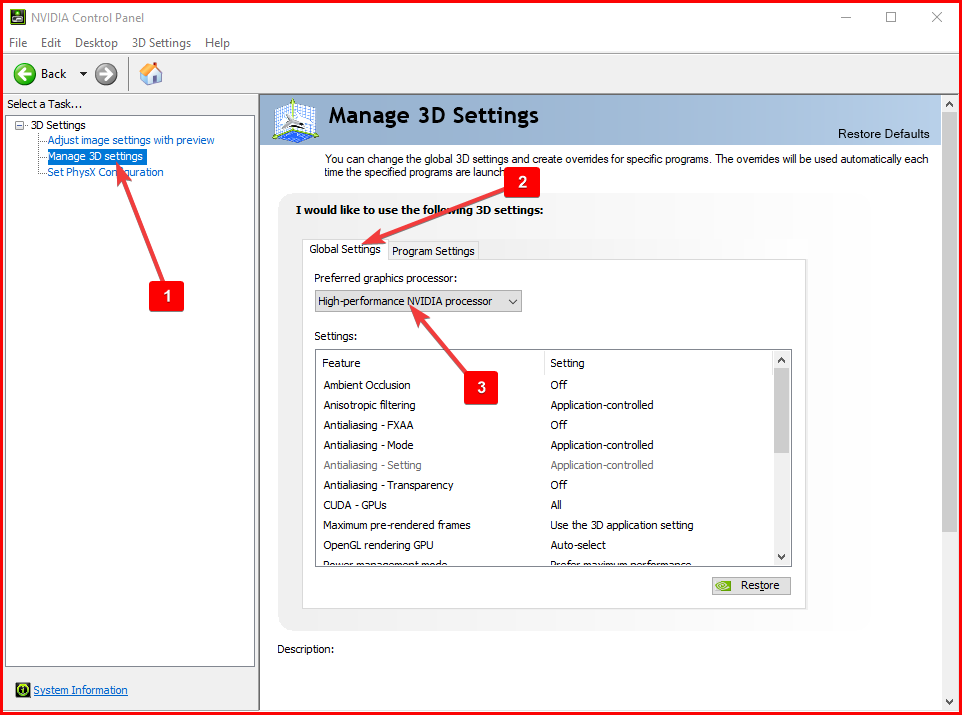Viewport: 962px width, 715px height.
Task: Open the 3D Settings menu
Action: pos(161,43)
